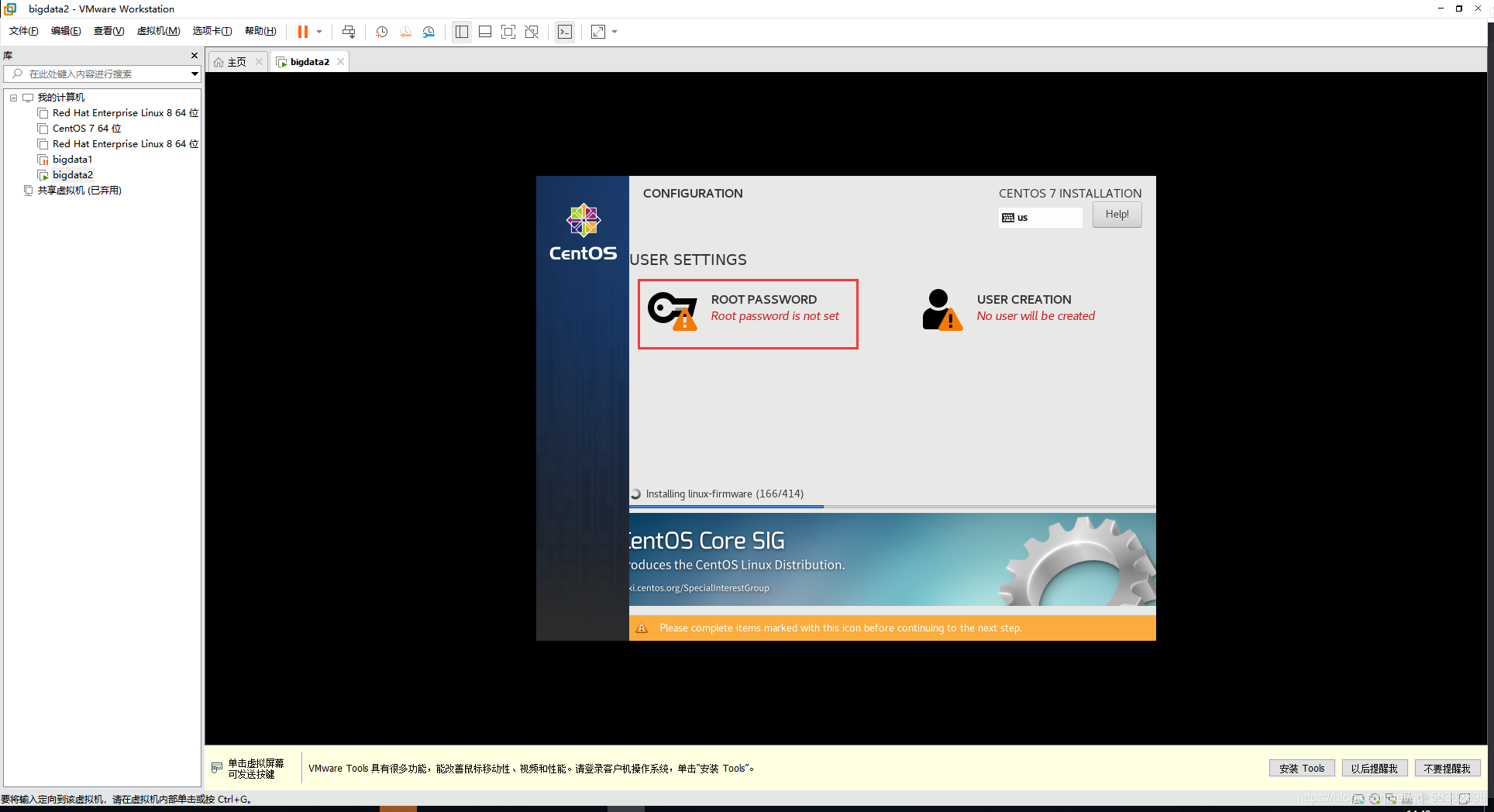Toggle the library sidebar view

(x=462, y=32)
